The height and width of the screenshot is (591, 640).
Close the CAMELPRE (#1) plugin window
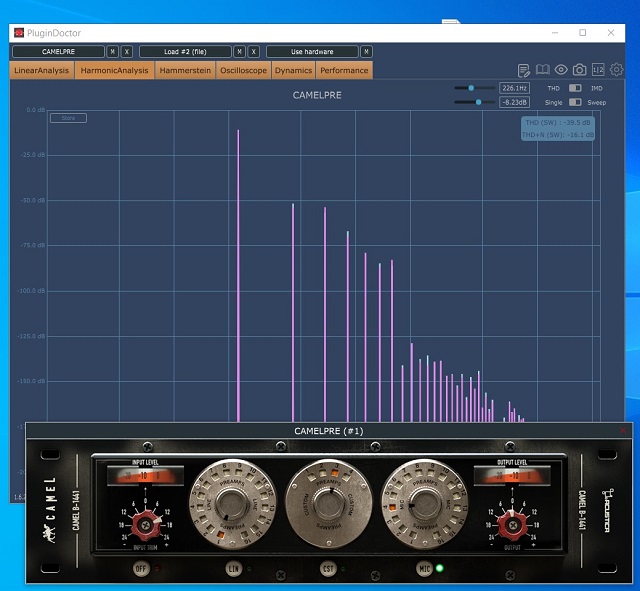tap(623, 431)
